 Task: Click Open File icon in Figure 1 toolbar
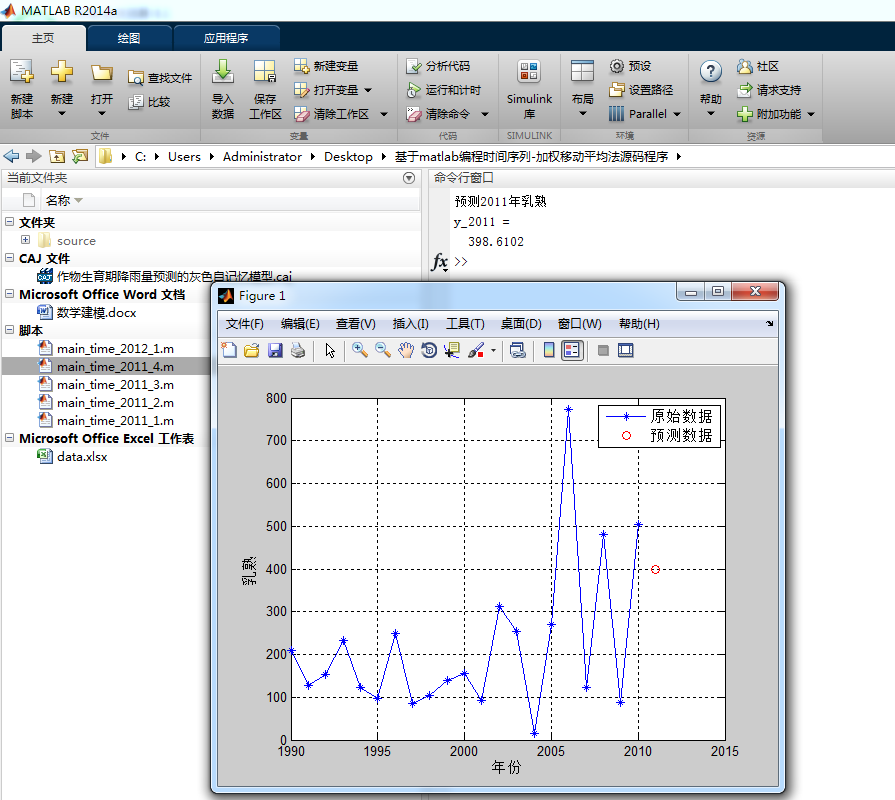pyautogui.click(x=252, y=350)
